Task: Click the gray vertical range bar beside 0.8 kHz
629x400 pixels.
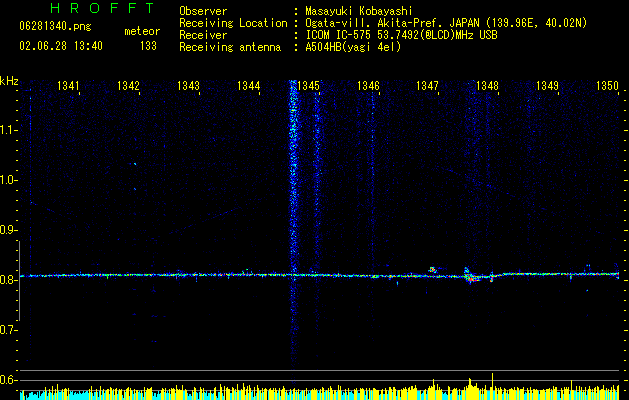Action: tap(19, 281)
